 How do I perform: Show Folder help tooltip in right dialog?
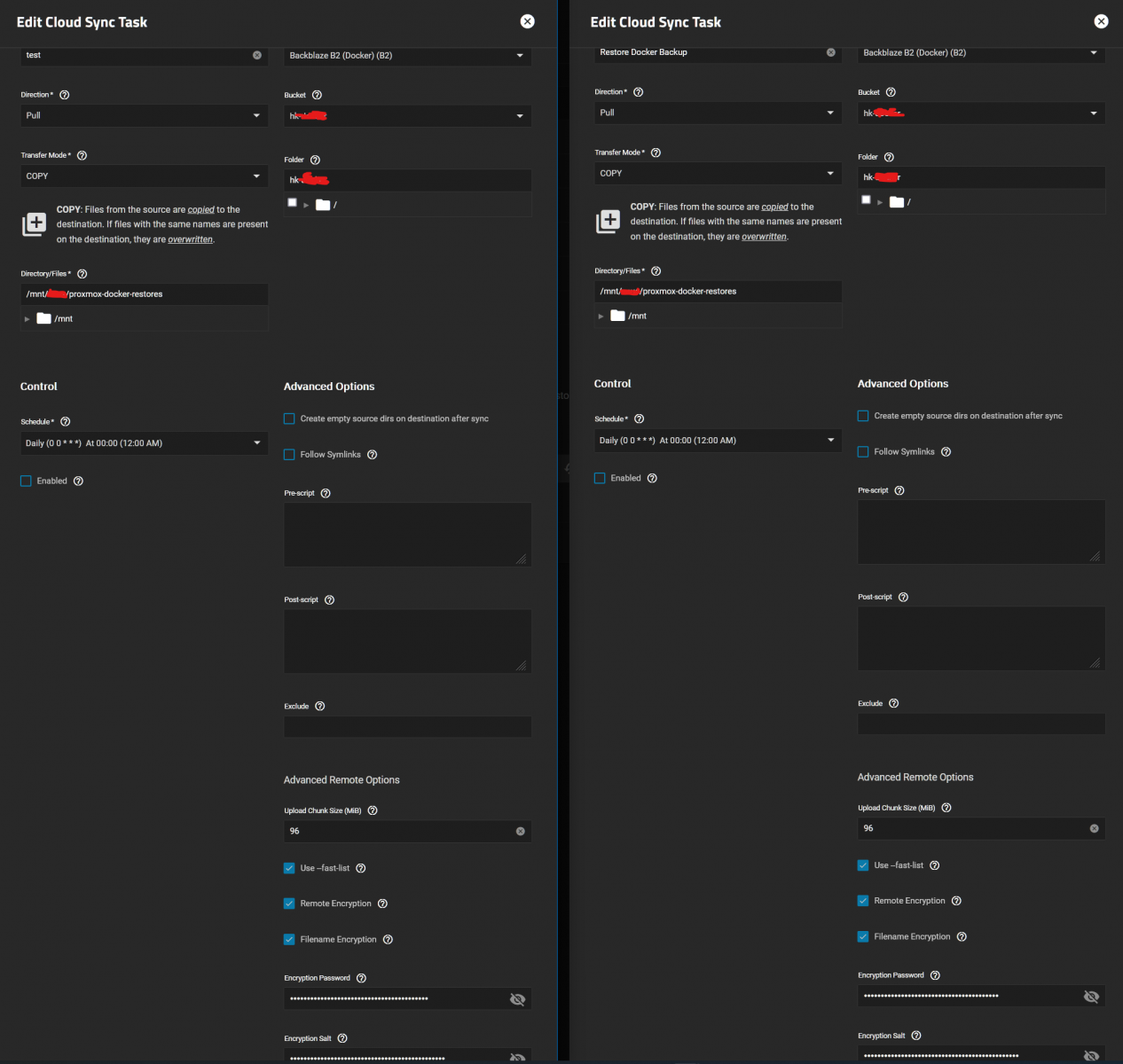tap(889, 157)
